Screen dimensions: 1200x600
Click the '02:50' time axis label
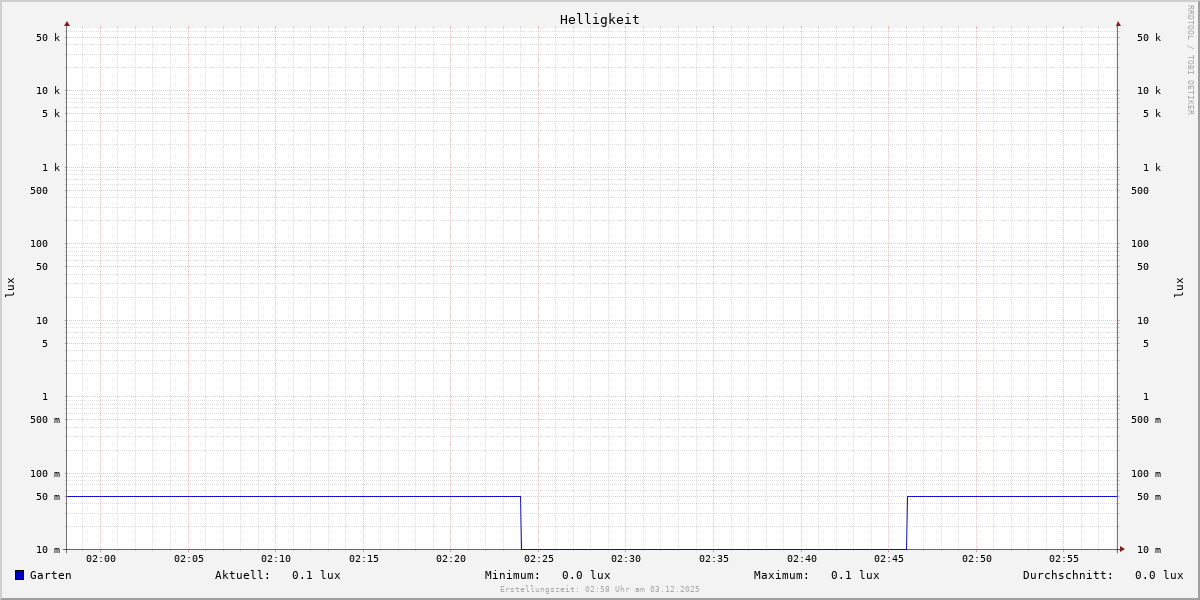pos(977,559)
